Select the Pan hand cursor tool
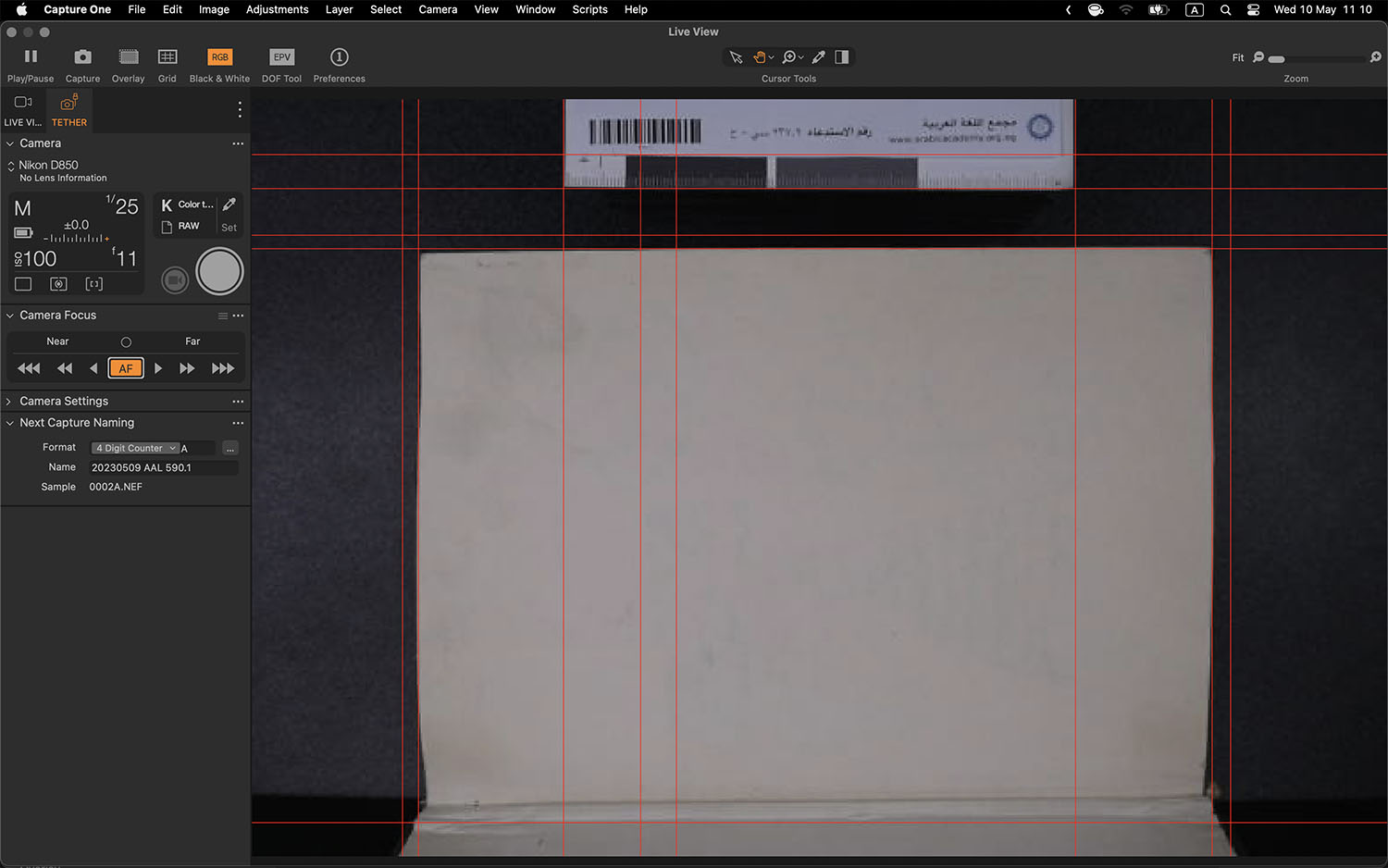The image size is (1388, 868). point(760,57)
